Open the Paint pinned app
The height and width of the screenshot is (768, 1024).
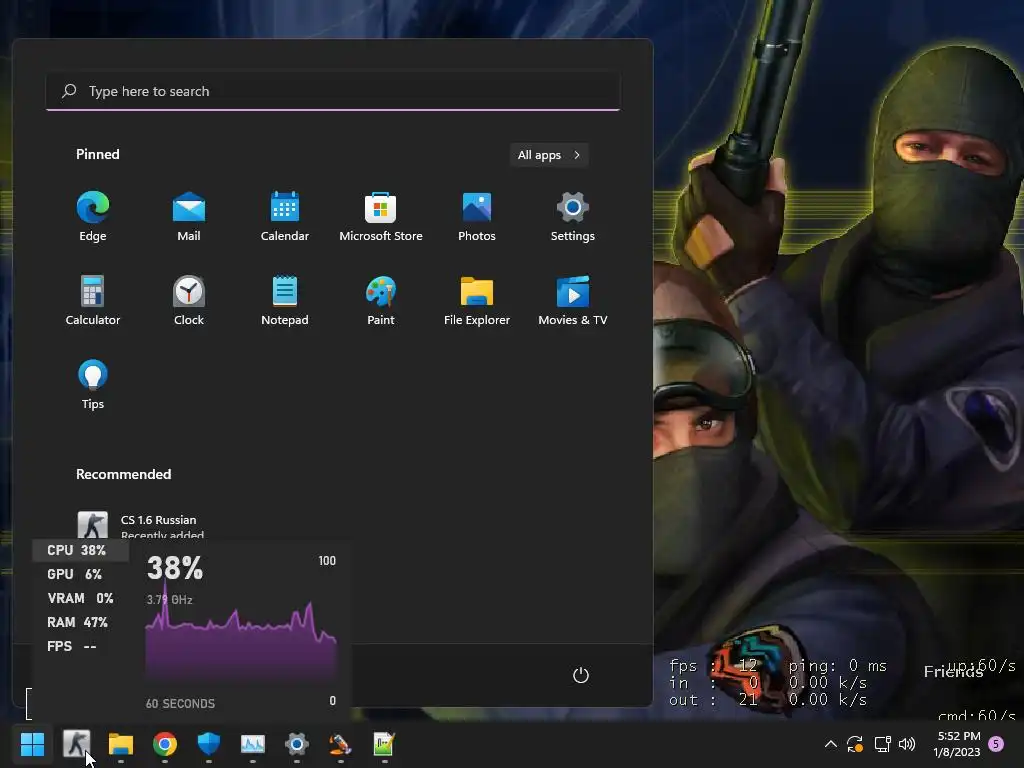pyautogui.click(x=381, y=300)
